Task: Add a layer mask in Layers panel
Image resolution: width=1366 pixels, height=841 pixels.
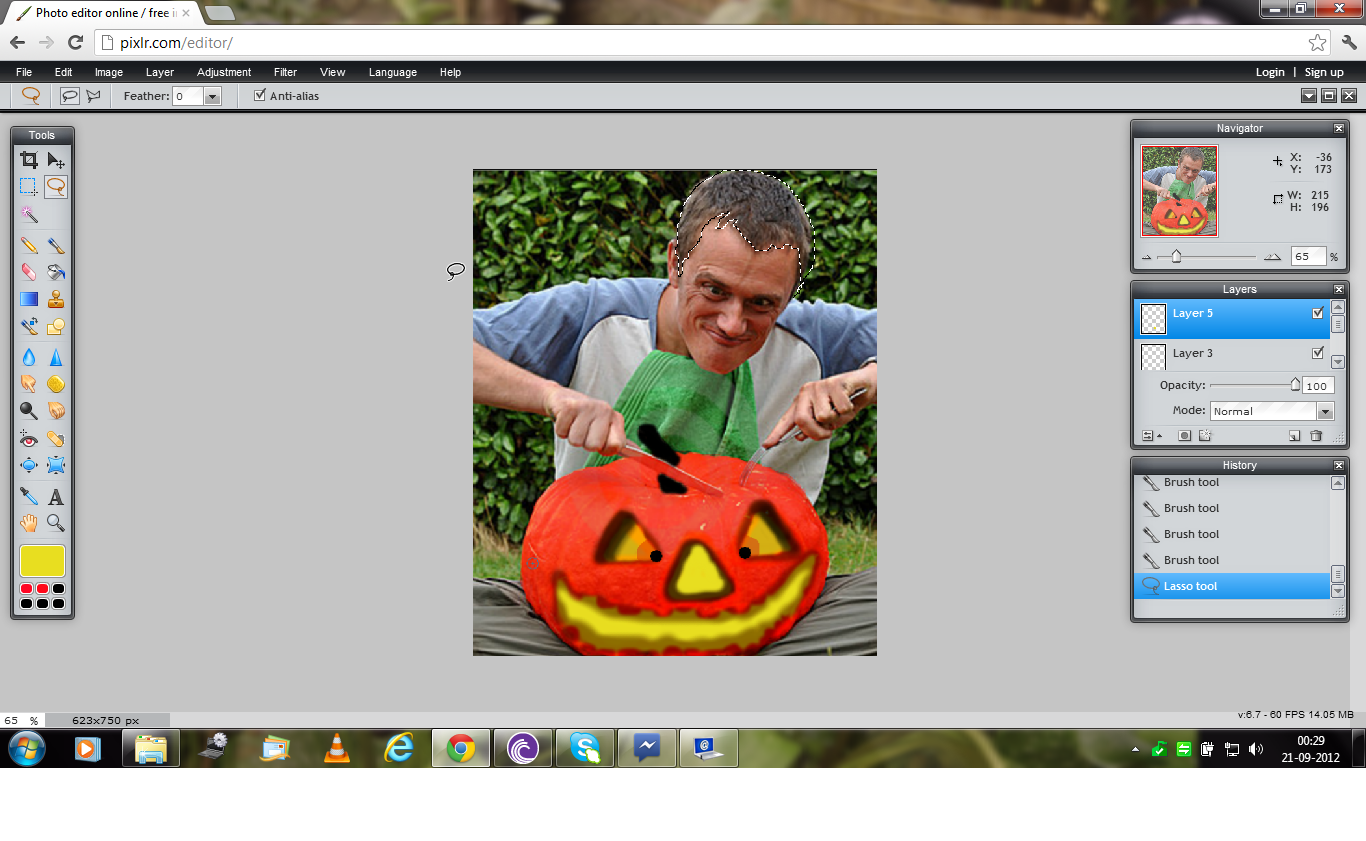Action: 1184,435
